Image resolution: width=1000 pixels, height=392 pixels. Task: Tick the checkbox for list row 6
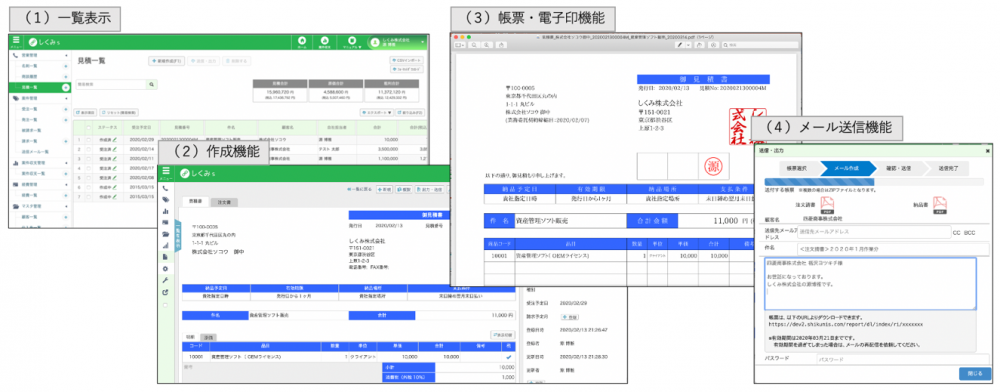pyautogui.click(x=89, y=188)
